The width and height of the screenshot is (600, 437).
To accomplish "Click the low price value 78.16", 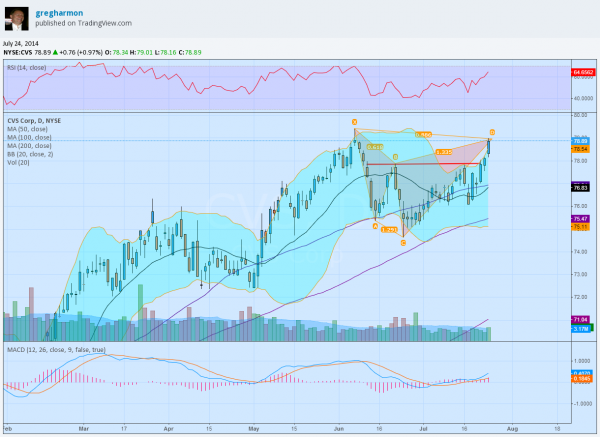I will point(168,52).
